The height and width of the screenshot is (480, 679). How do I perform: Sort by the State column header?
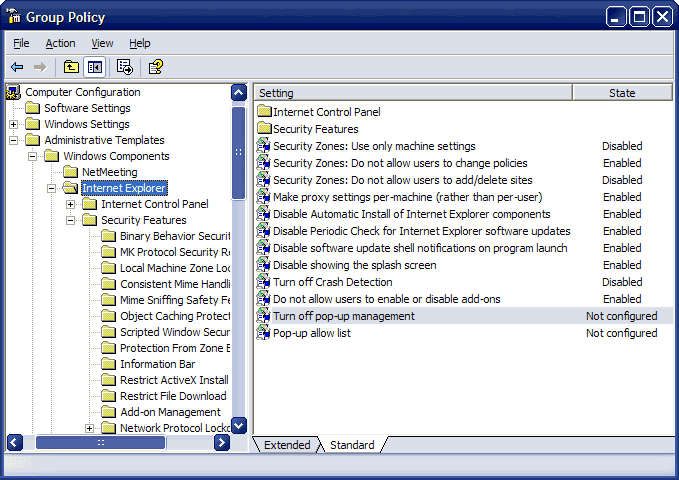(622, 93)
